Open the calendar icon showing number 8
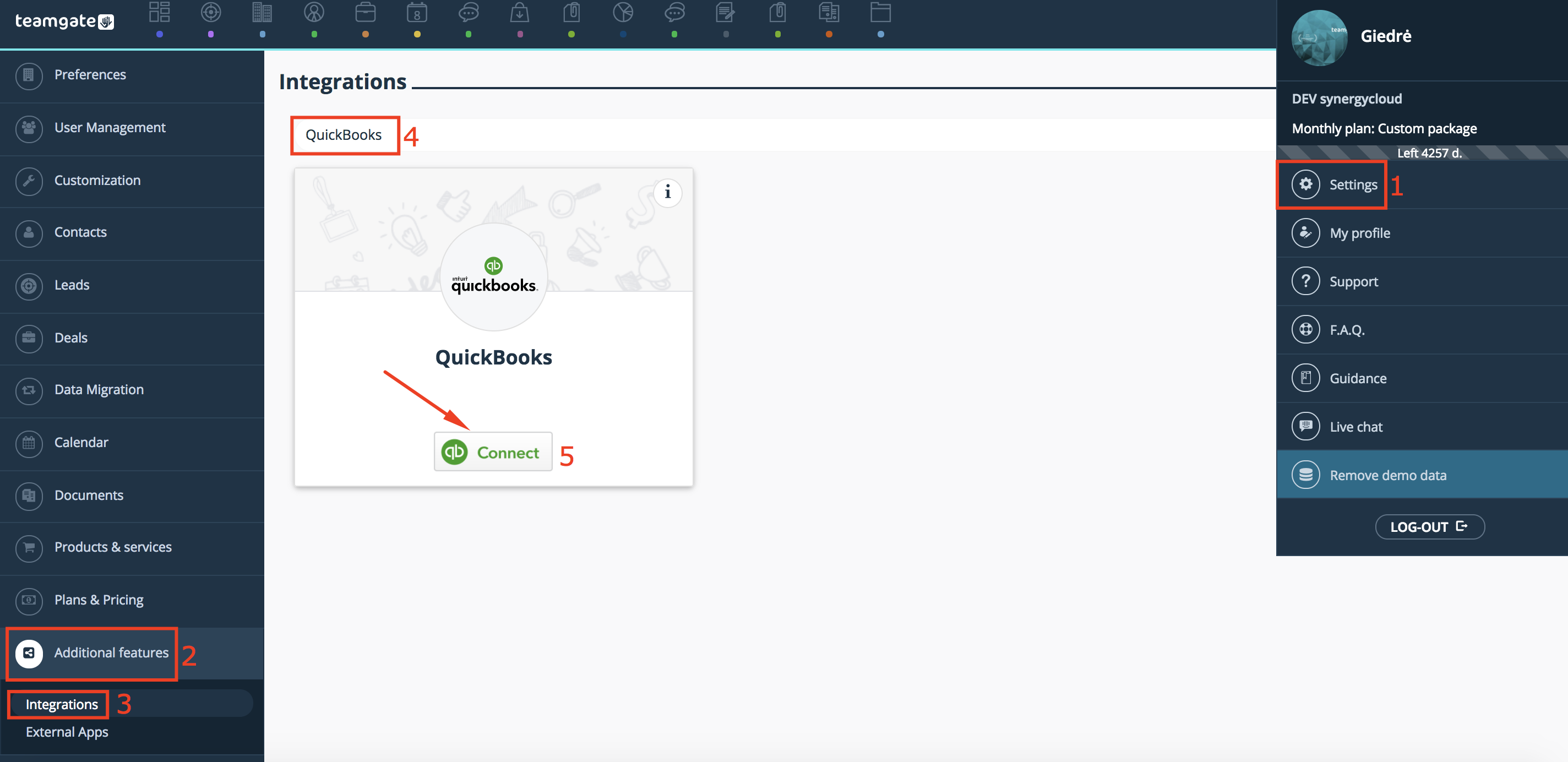The width and height of the screenshot is (1568, 762). tap(417, 12)
